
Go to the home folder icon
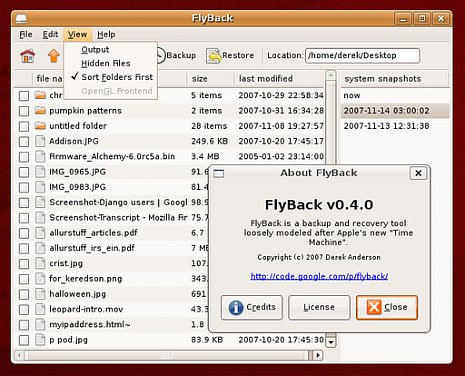[x=28, y=56]
